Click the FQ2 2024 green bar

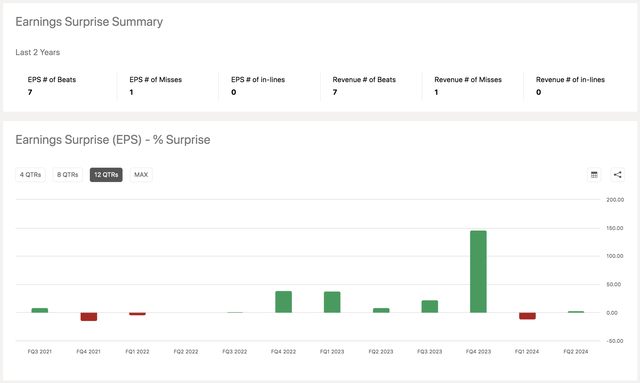pyautogui.click(x=576, y=312)
